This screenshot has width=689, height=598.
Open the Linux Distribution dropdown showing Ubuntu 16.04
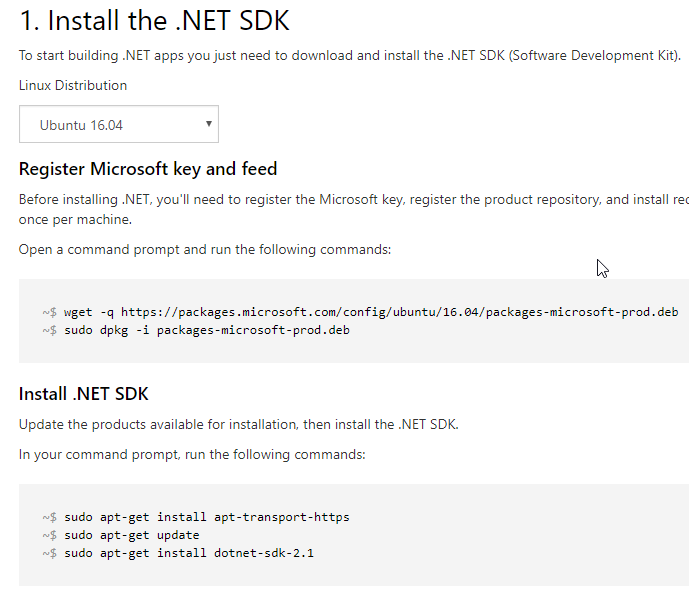(118, 125)
